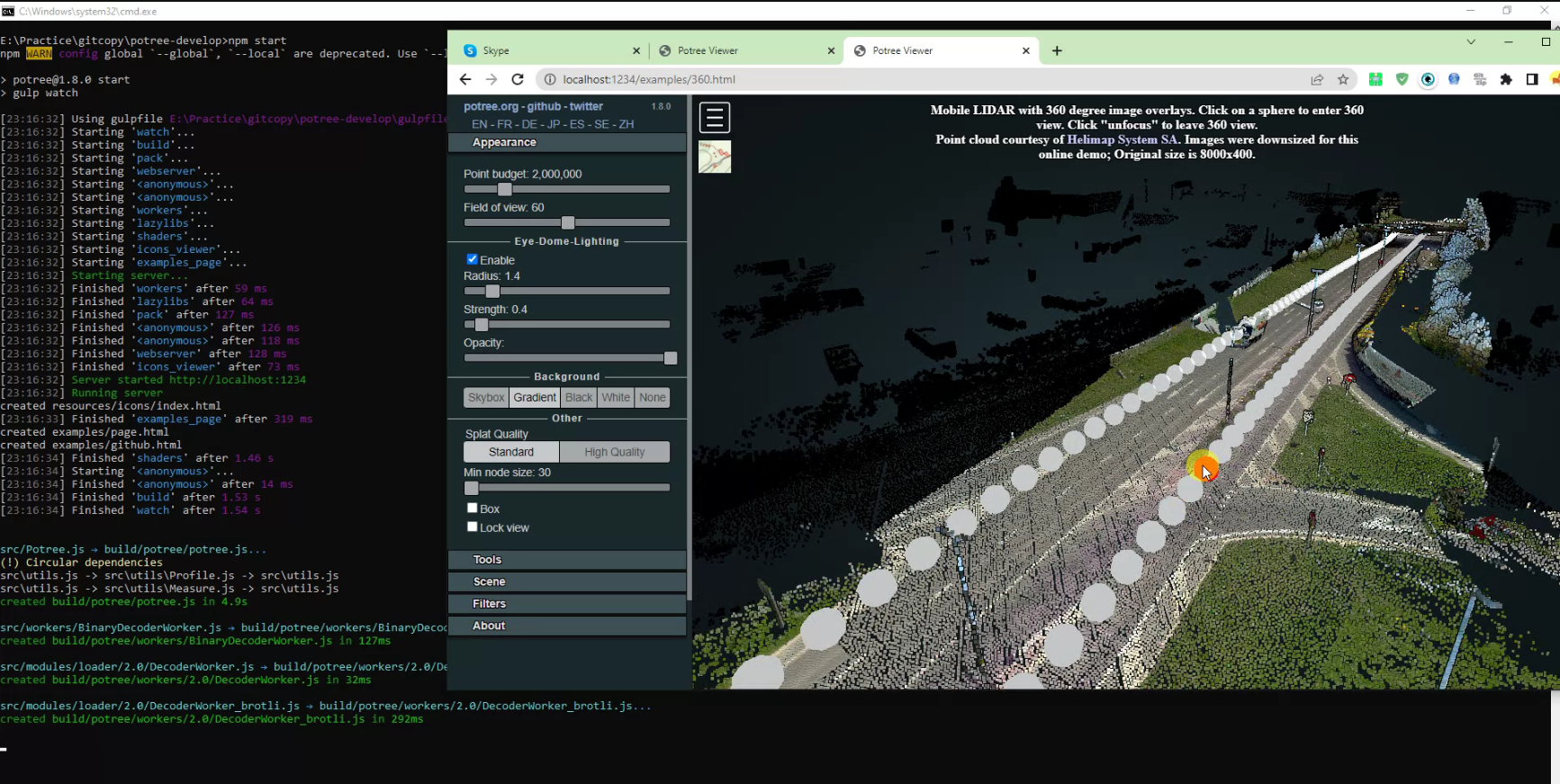Switch to the Skype tab
Image resolution: width=1560 pixels, height=784 pixels.
(x=551, y=50)
